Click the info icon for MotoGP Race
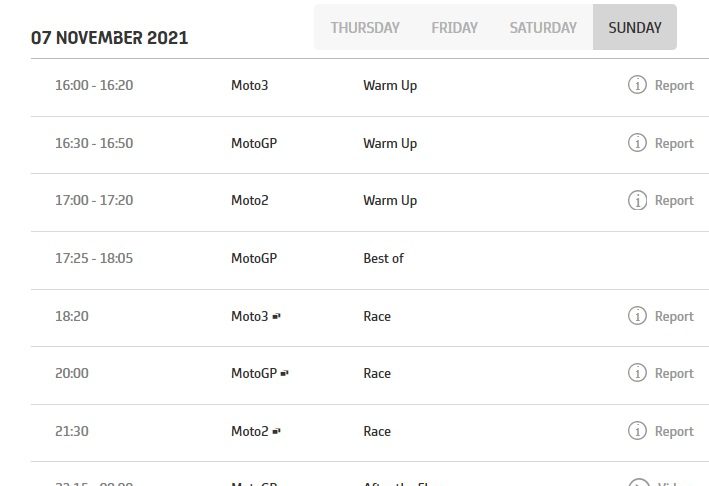Image resolution: width=709 pixels, height=486 pixels. [x=637, y=373]
